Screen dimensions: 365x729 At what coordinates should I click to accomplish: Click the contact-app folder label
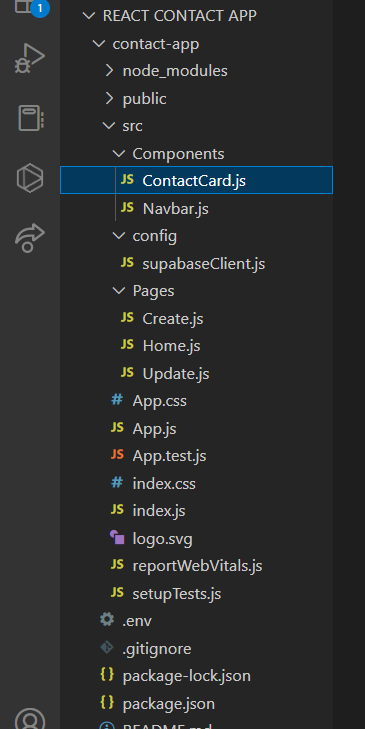(x=156, y=44)
